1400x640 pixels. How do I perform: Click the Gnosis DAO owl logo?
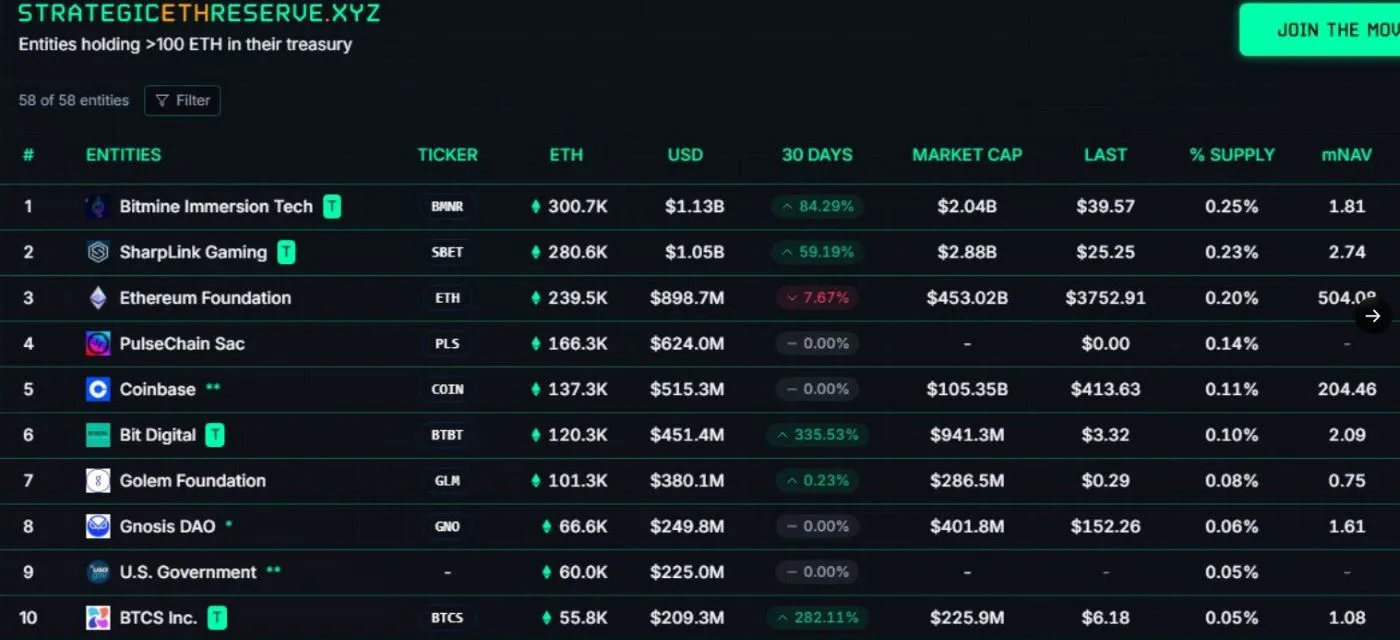tap(97, 526)
